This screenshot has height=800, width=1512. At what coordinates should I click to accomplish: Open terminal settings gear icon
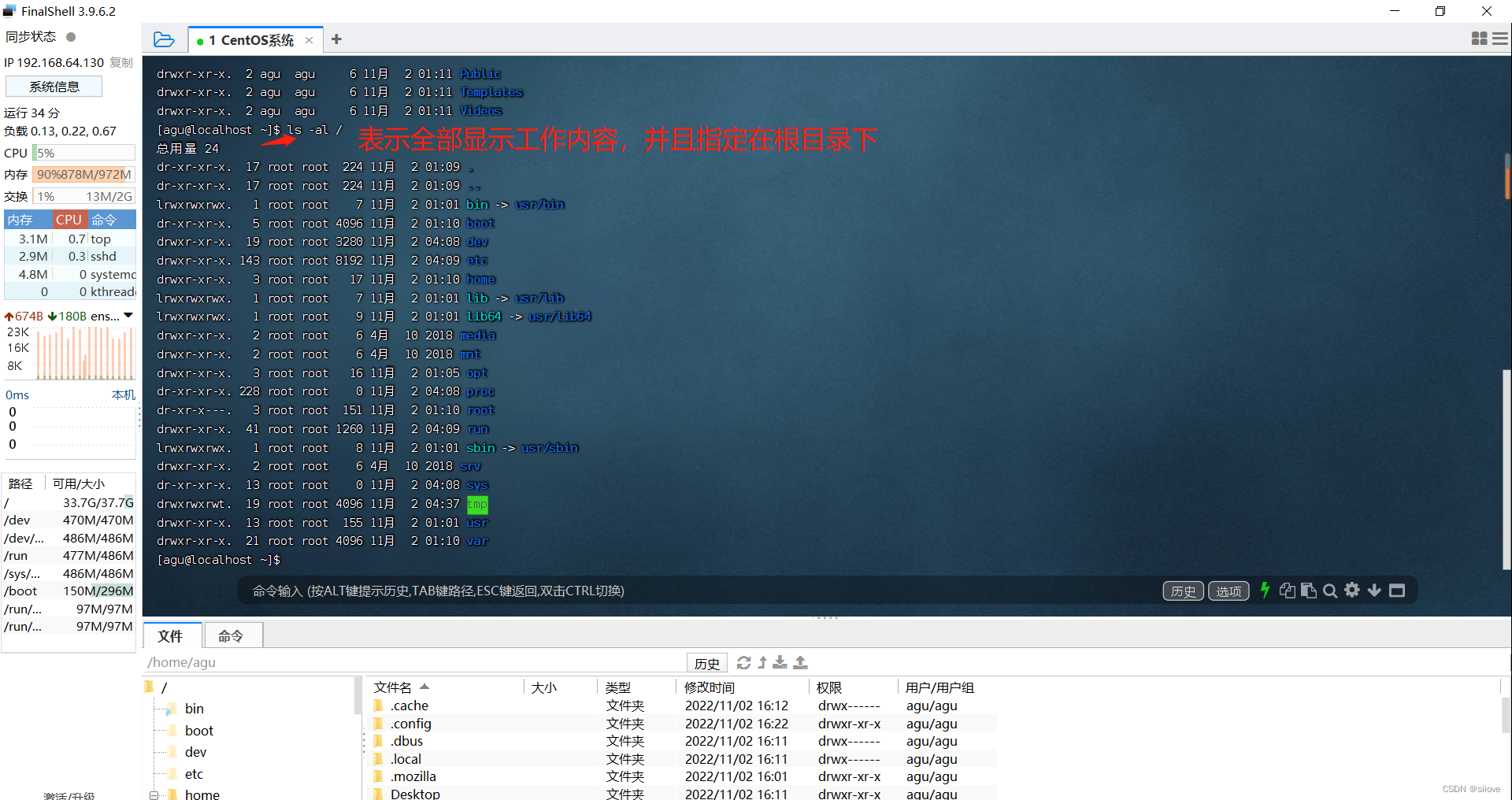(1352, 590)
